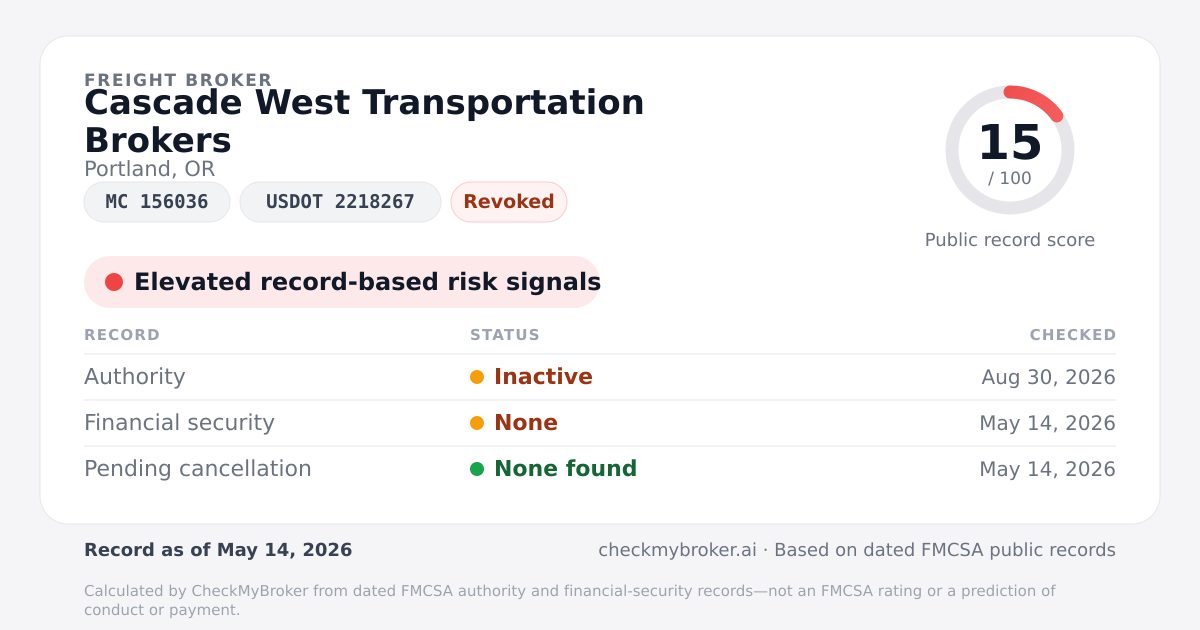Click the Elevated record-based risk signals banner
Image resolution: width=1200 pixels, height=630 pixels.
tap(342, 282)
